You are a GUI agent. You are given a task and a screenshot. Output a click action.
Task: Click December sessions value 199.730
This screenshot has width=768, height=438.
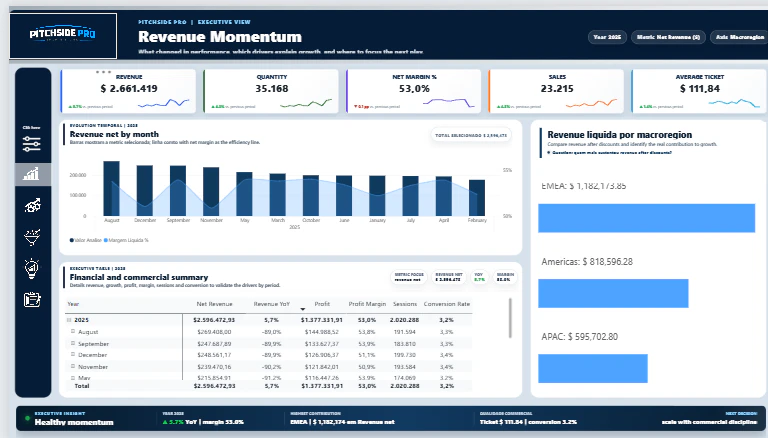(x=405, y=355)
